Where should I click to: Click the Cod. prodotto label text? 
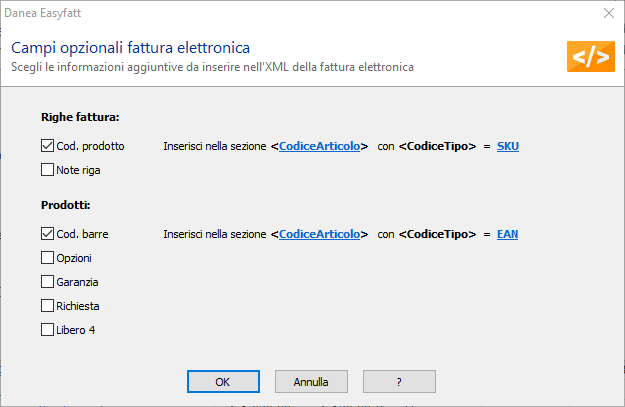click(x=90, y=146)
